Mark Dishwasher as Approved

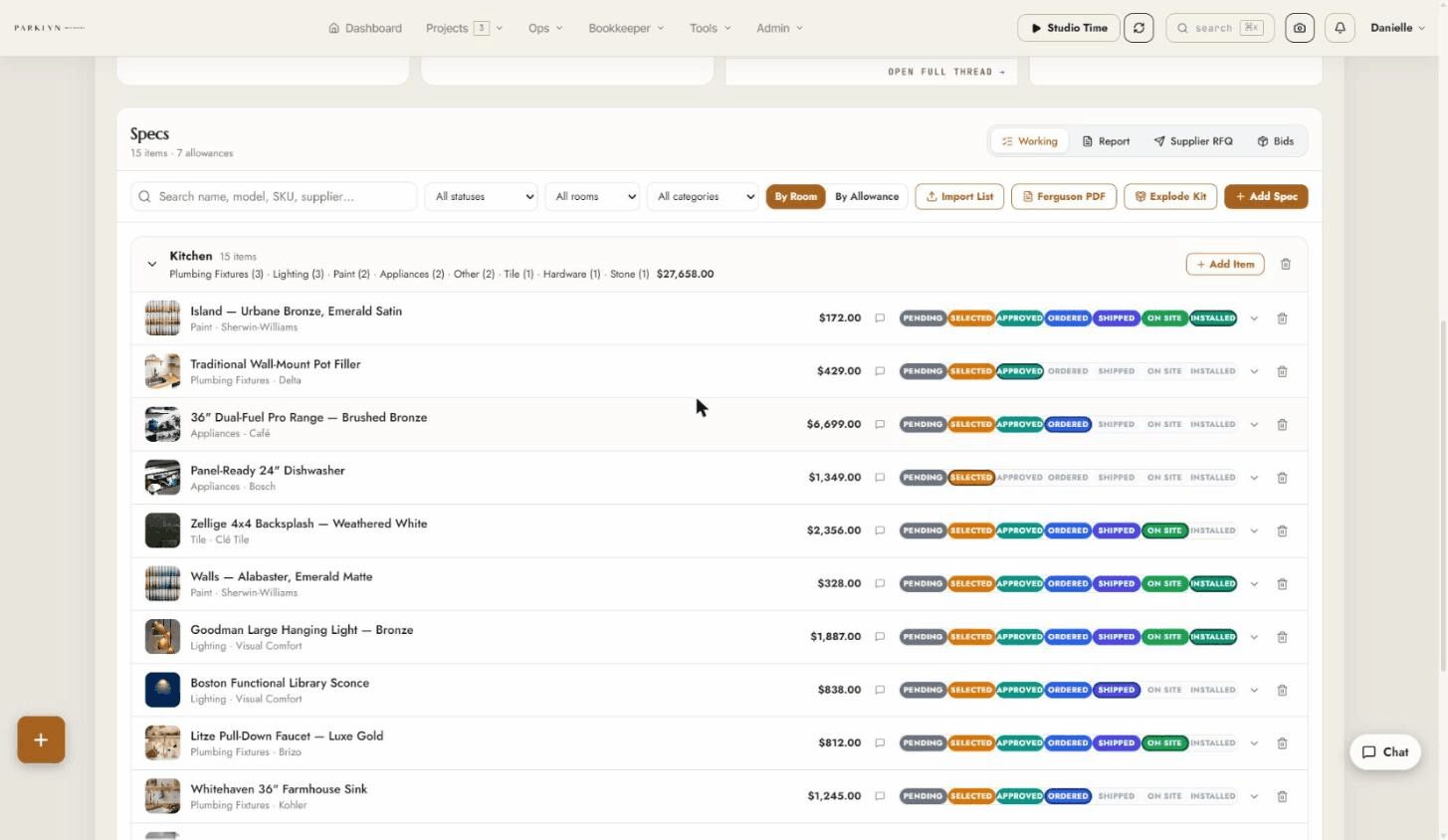(1020, 478)
